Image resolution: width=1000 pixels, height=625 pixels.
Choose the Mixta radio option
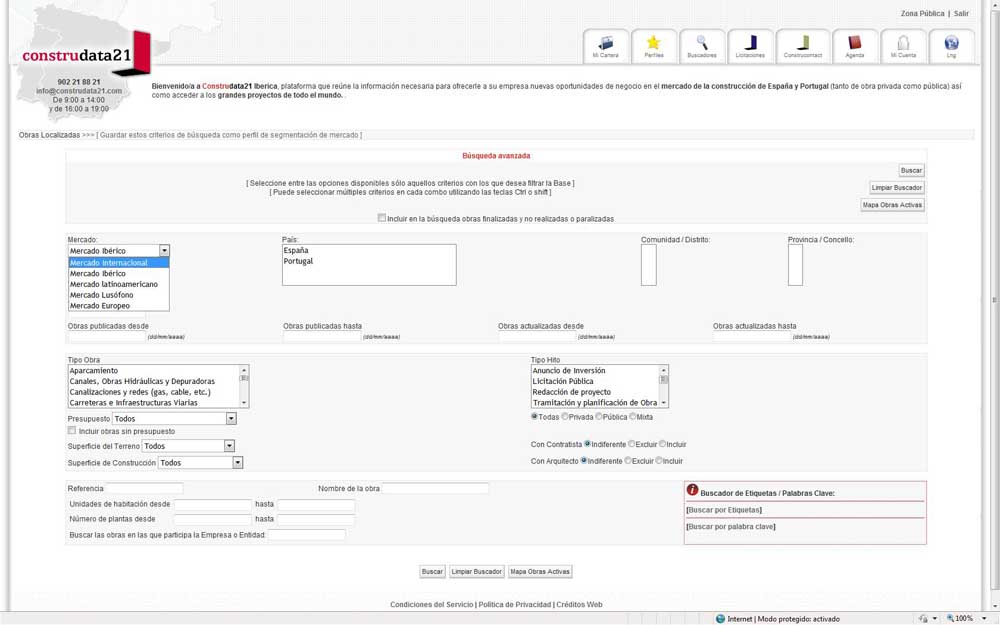click(633, 416)
